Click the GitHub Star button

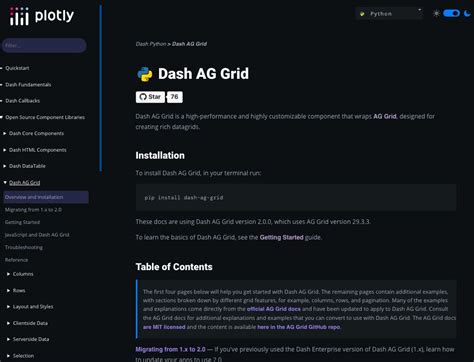(x=150, y=97)
